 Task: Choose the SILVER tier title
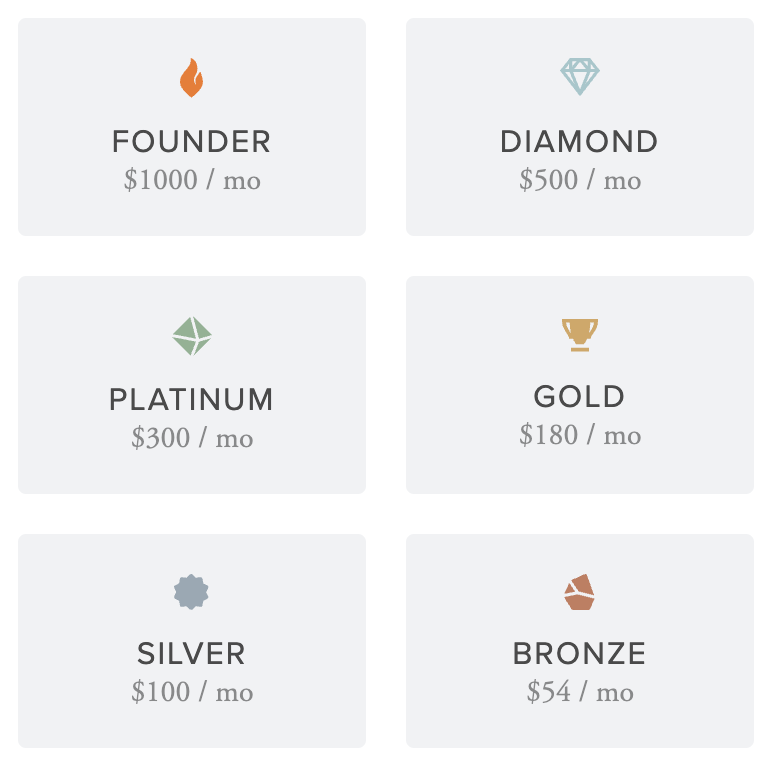point(192,654)
